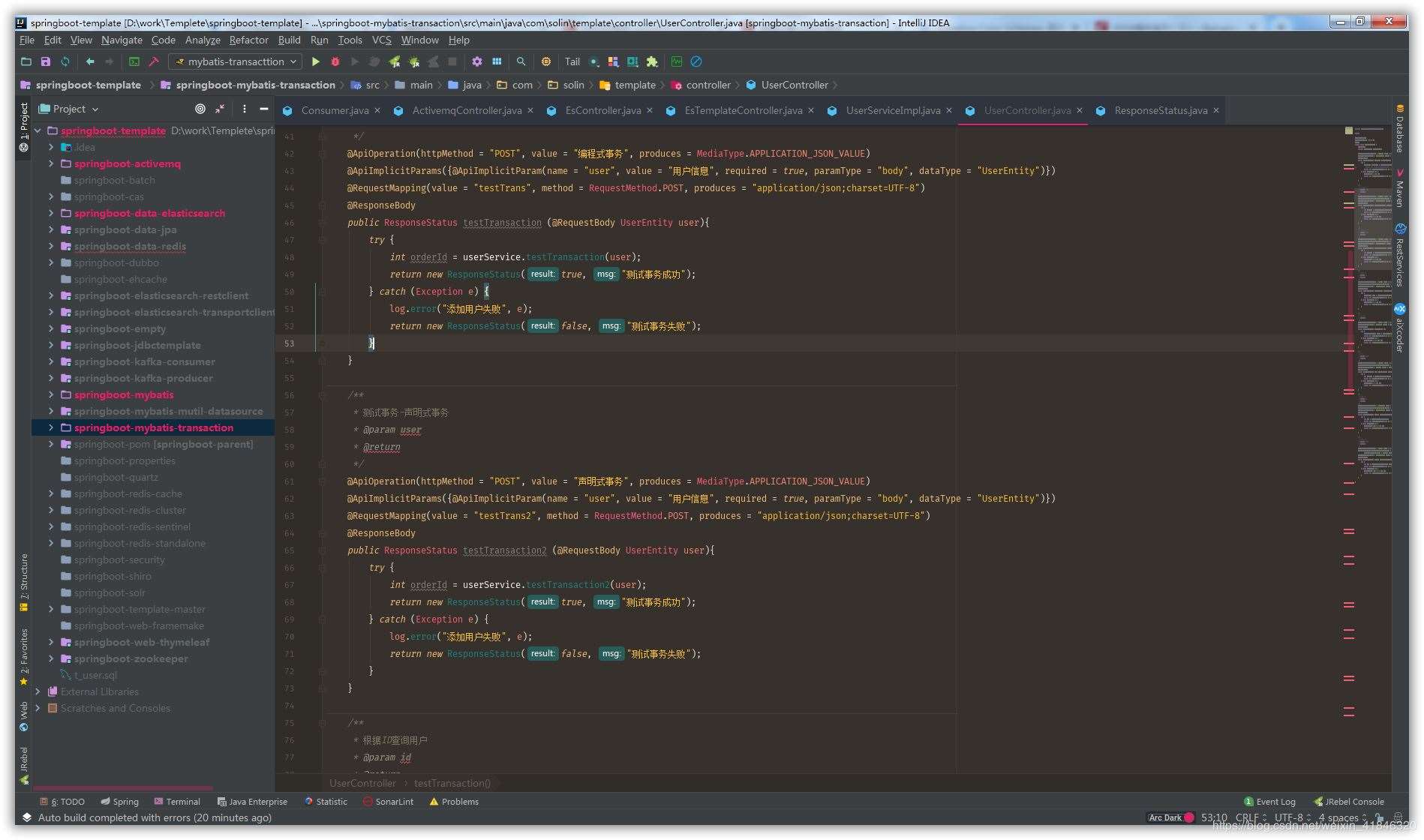Open the run configurations dropdown
This screenshot has width=1424, height=840.
tap(291, 61)
